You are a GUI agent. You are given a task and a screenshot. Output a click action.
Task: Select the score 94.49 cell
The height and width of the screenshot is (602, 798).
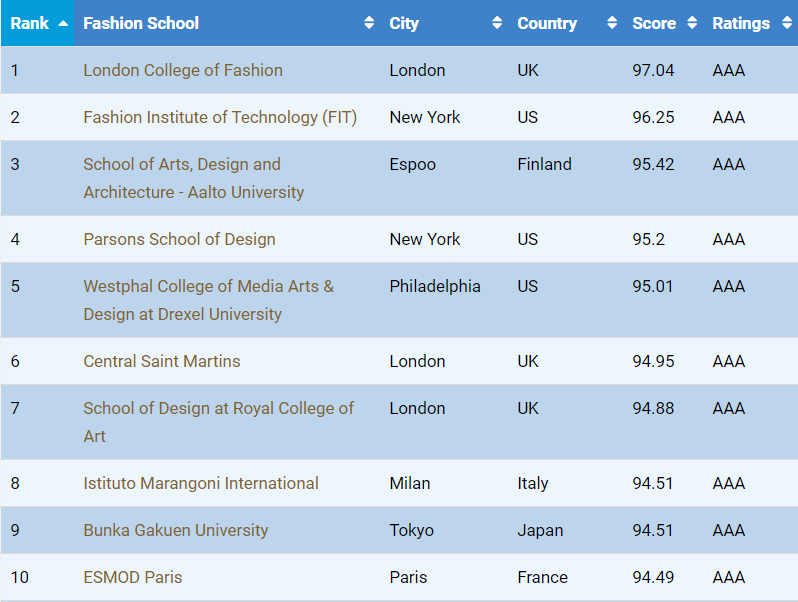pyautogui.click(x=653, y=577)
